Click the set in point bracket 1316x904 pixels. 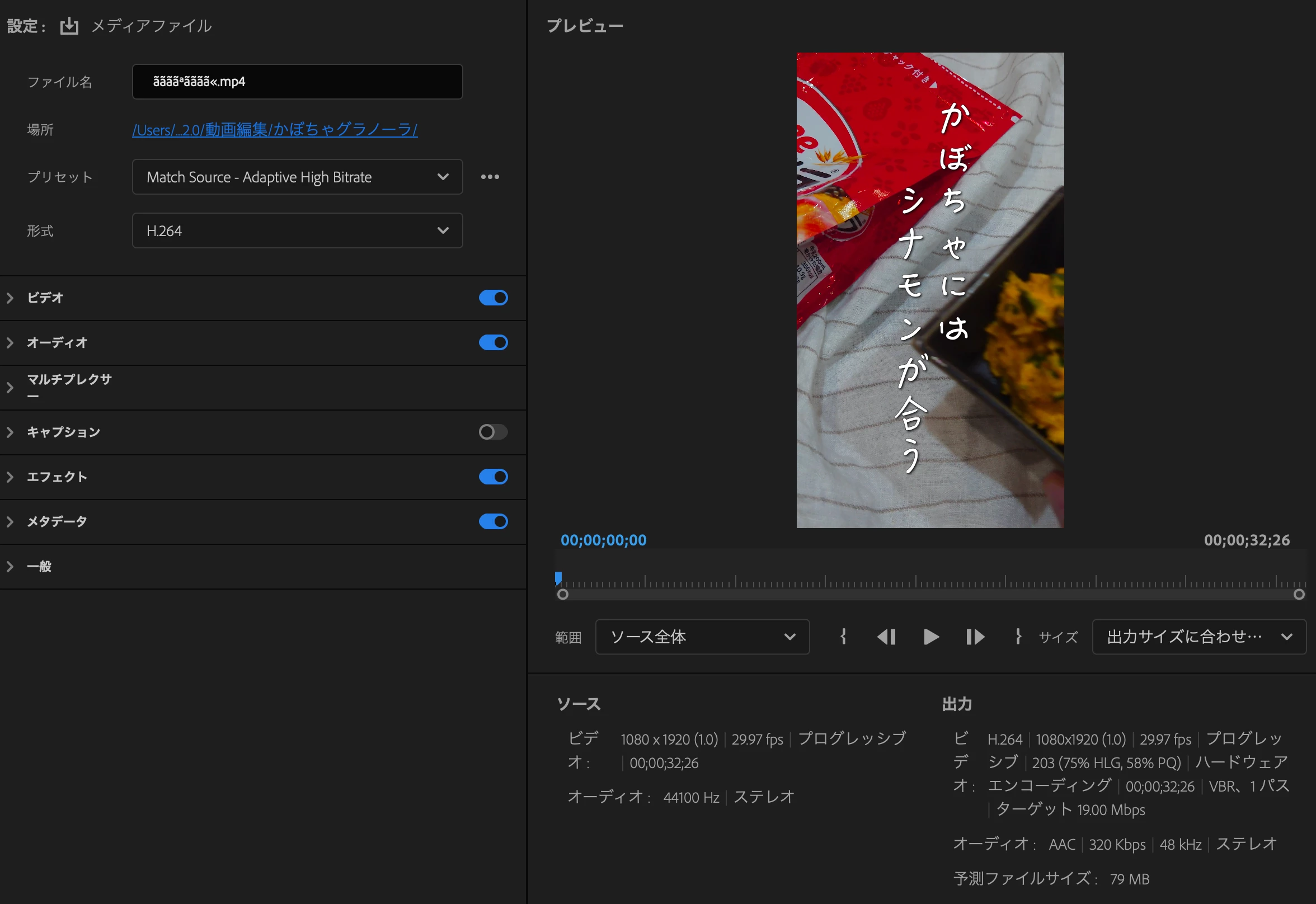click(x=843, y=637)
